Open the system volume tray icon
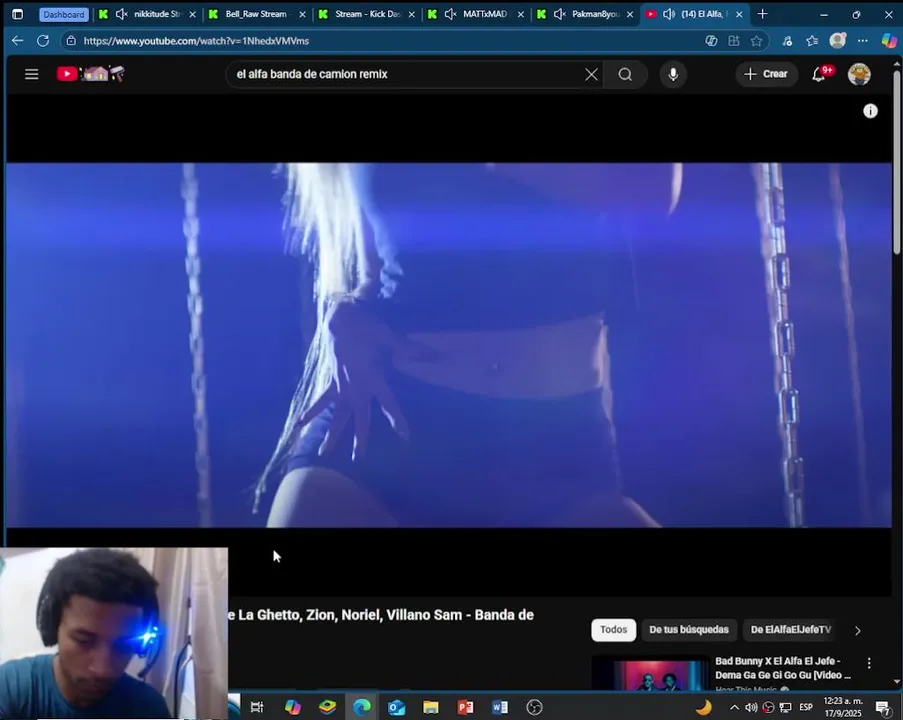This screenshot has width=903, height=720. pos(751,707)
